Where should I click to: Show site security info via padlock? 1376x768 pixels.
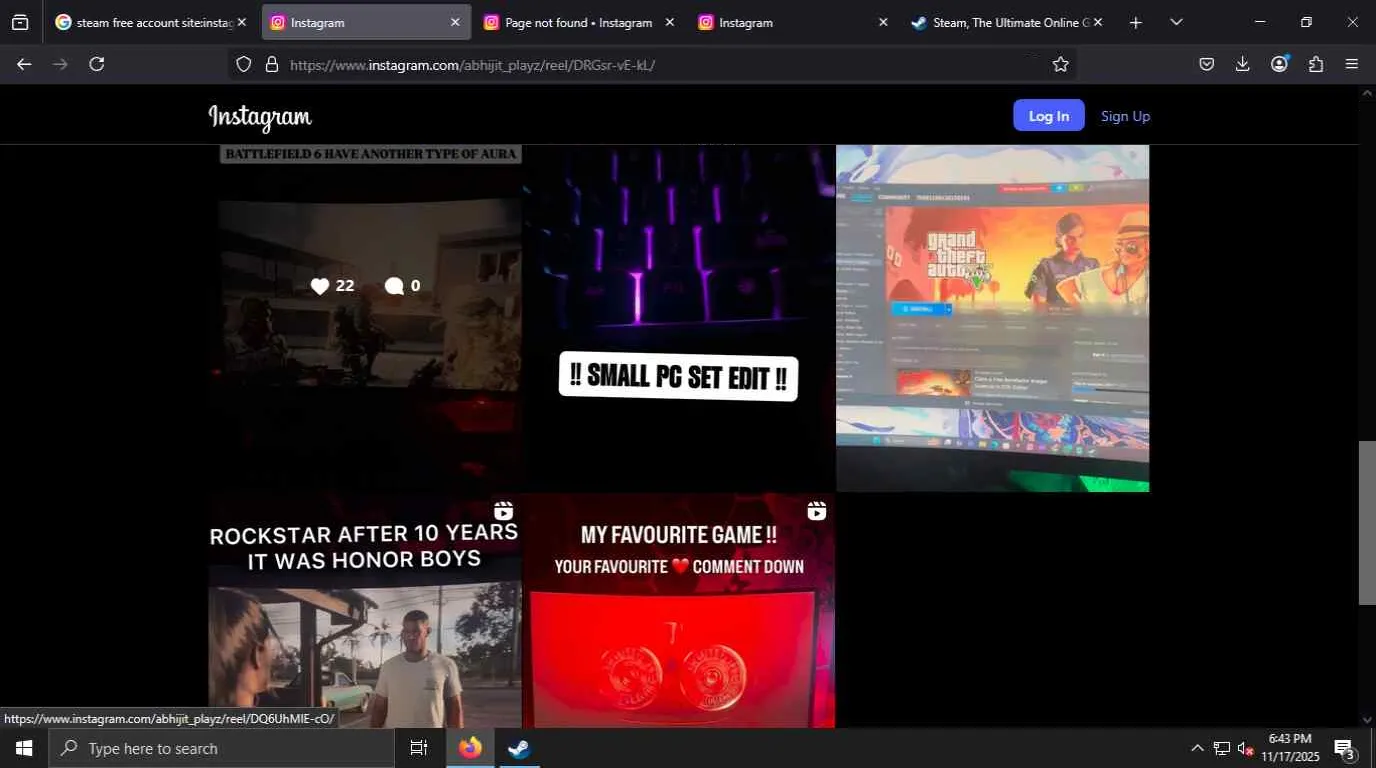[x=271, y=64]
